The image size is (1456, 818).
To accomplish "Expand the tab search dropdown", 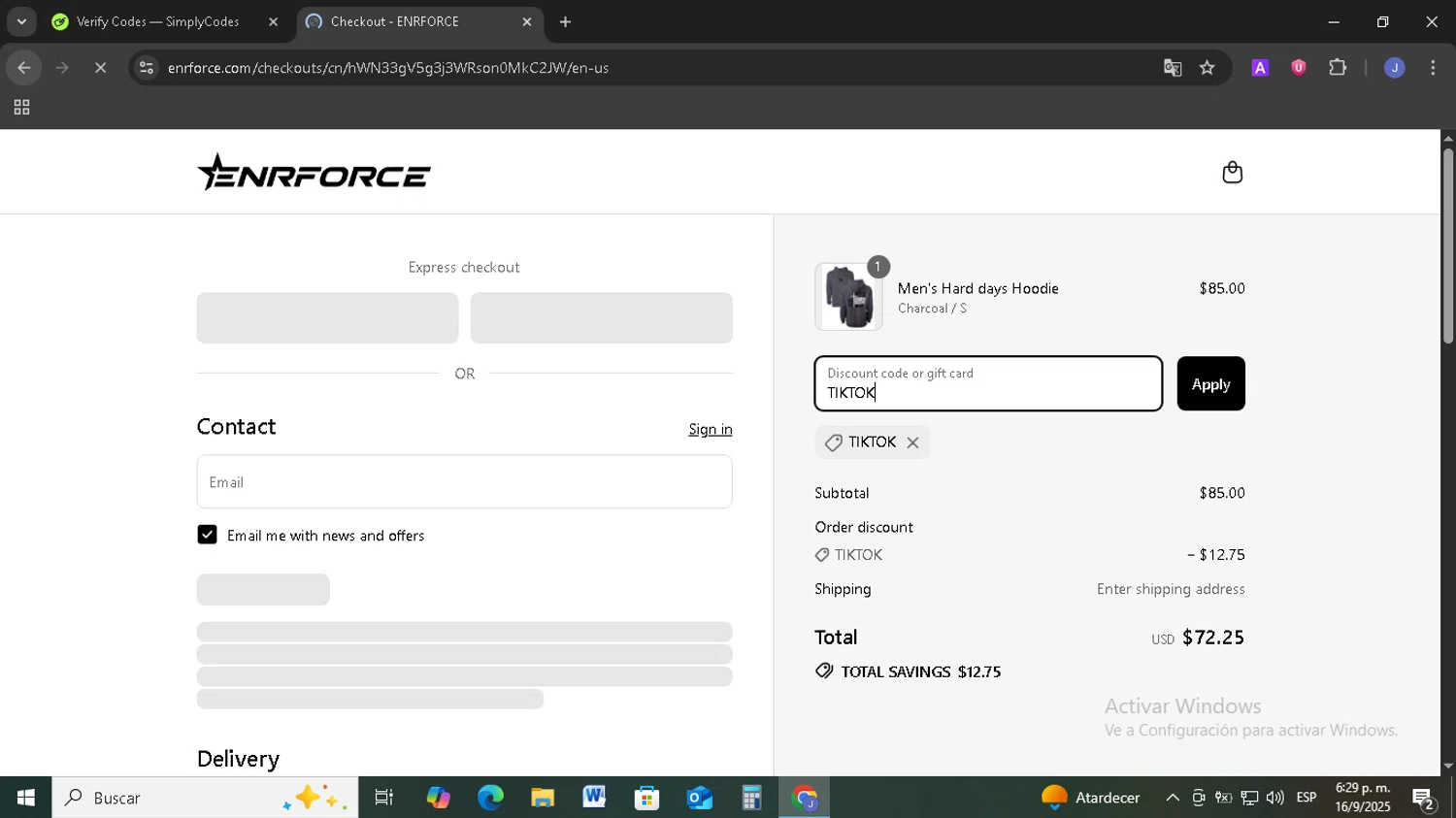I will 21,21.
